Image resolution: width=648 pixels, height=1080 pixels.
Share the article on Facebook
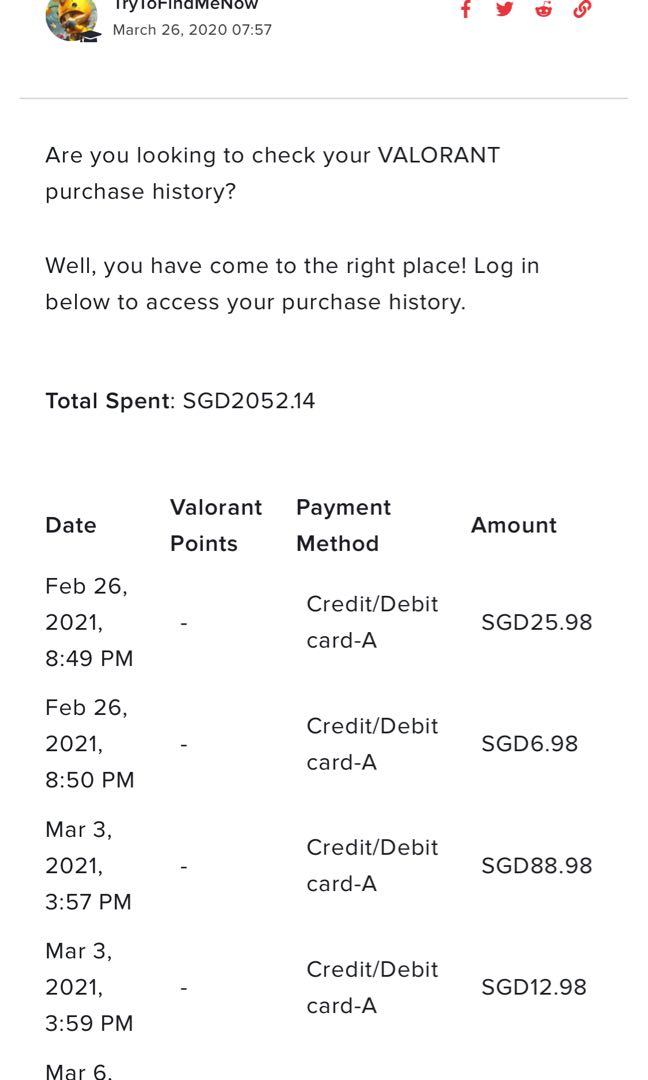tap(465, 10)
